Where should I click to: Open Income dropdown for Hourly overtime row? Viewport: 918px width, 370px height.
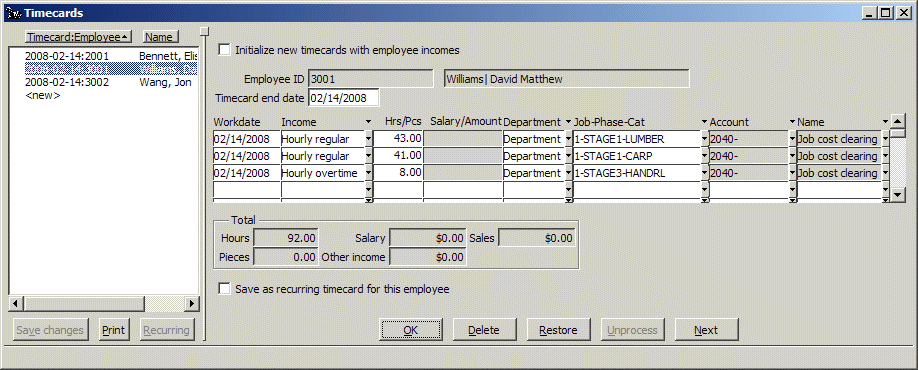tap(368, 173)
